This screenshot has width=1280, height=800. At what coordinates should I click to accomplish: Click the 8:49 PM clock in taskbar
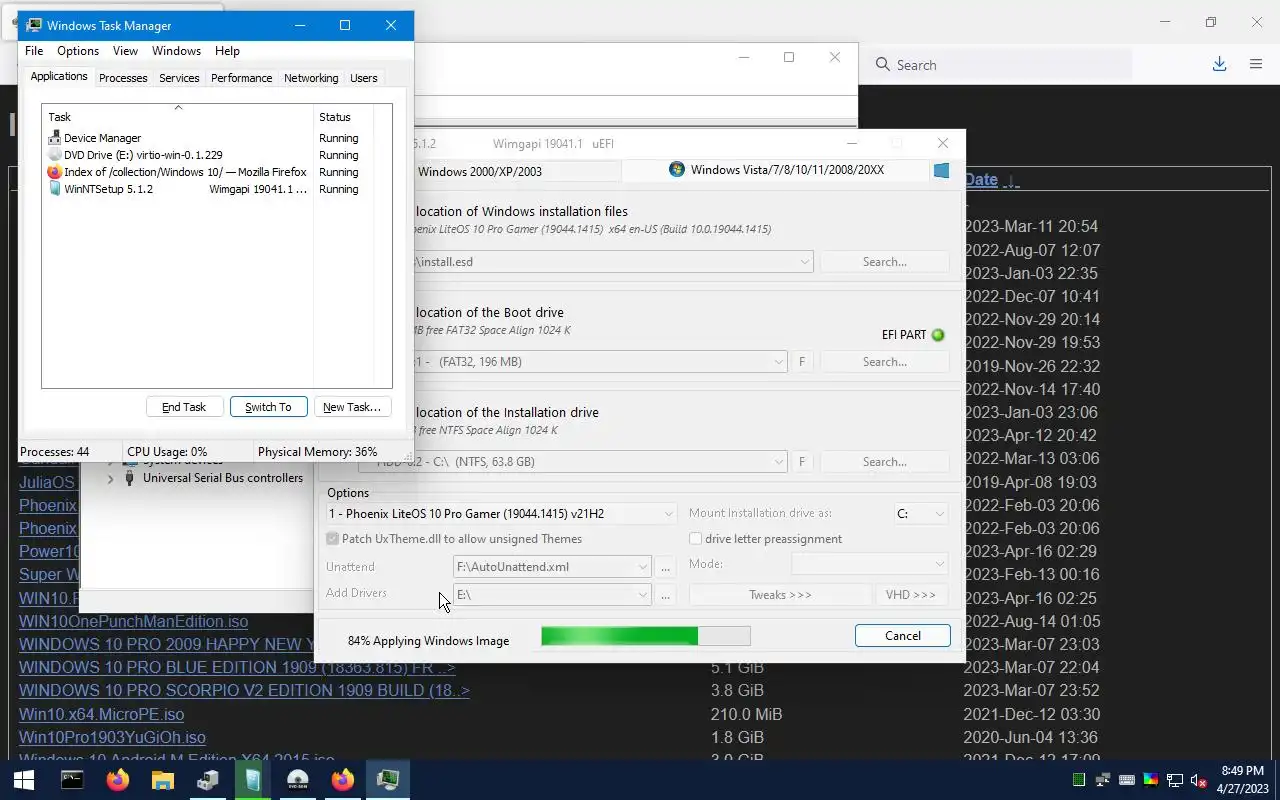tap(1242, 771)
